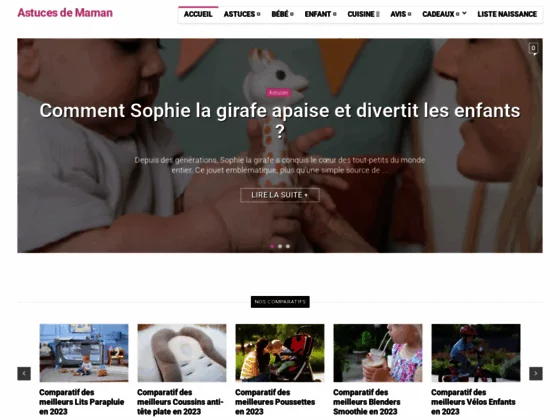
Task: Open the Cadeaux dropdown chevron
Action: pos(464,13)
